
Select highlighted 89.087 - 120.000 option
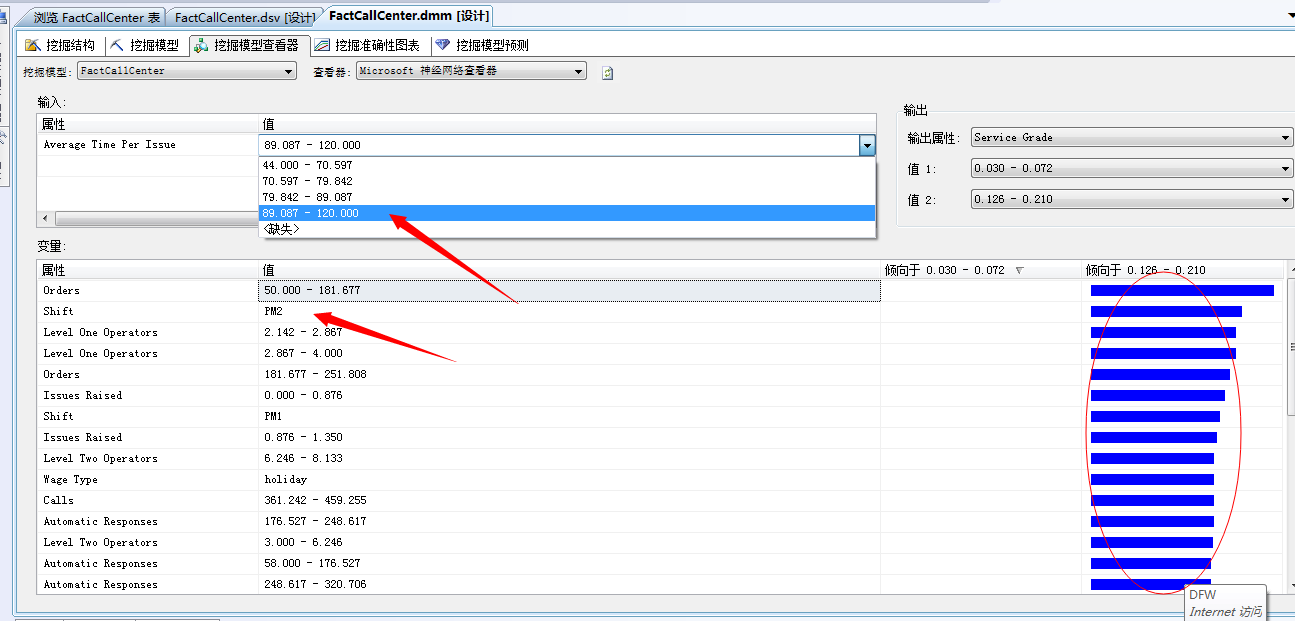point(567,213)
